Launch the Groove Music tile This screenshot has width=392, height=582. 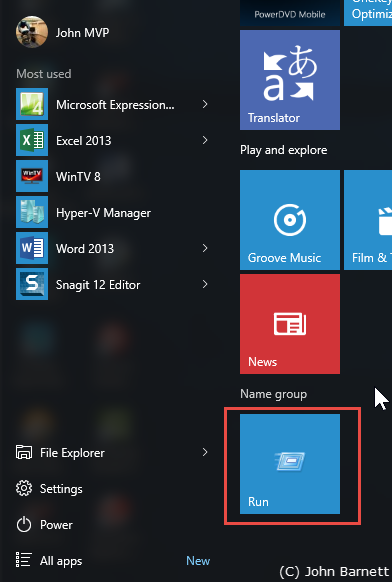[290, 220]
